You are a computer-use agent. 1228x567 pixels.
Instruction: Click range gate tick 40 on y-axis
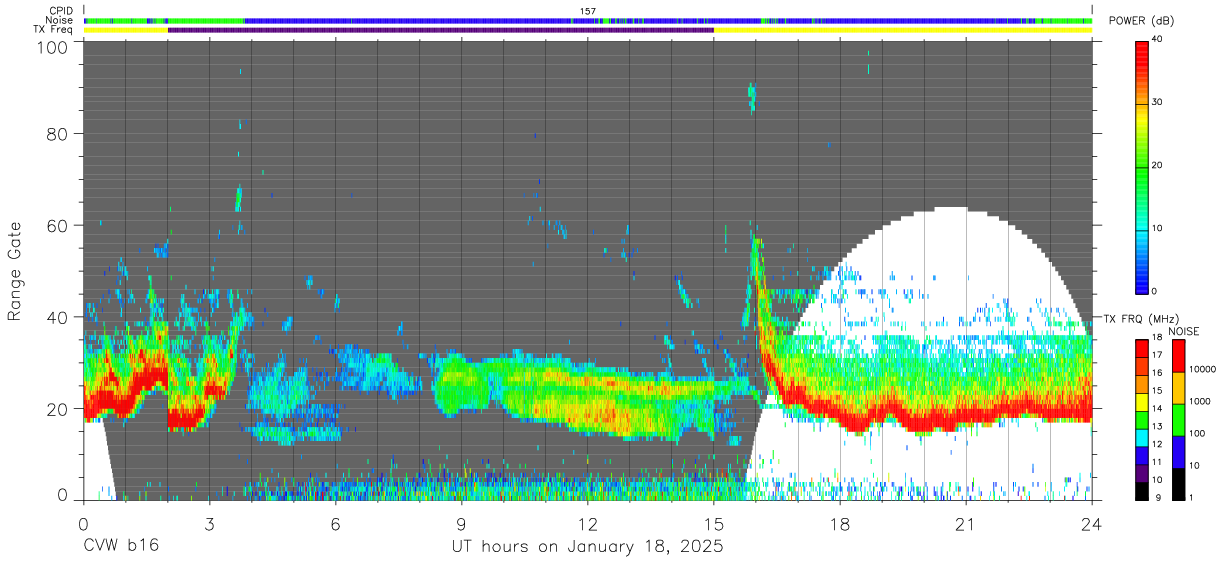(x=57, y=317)
